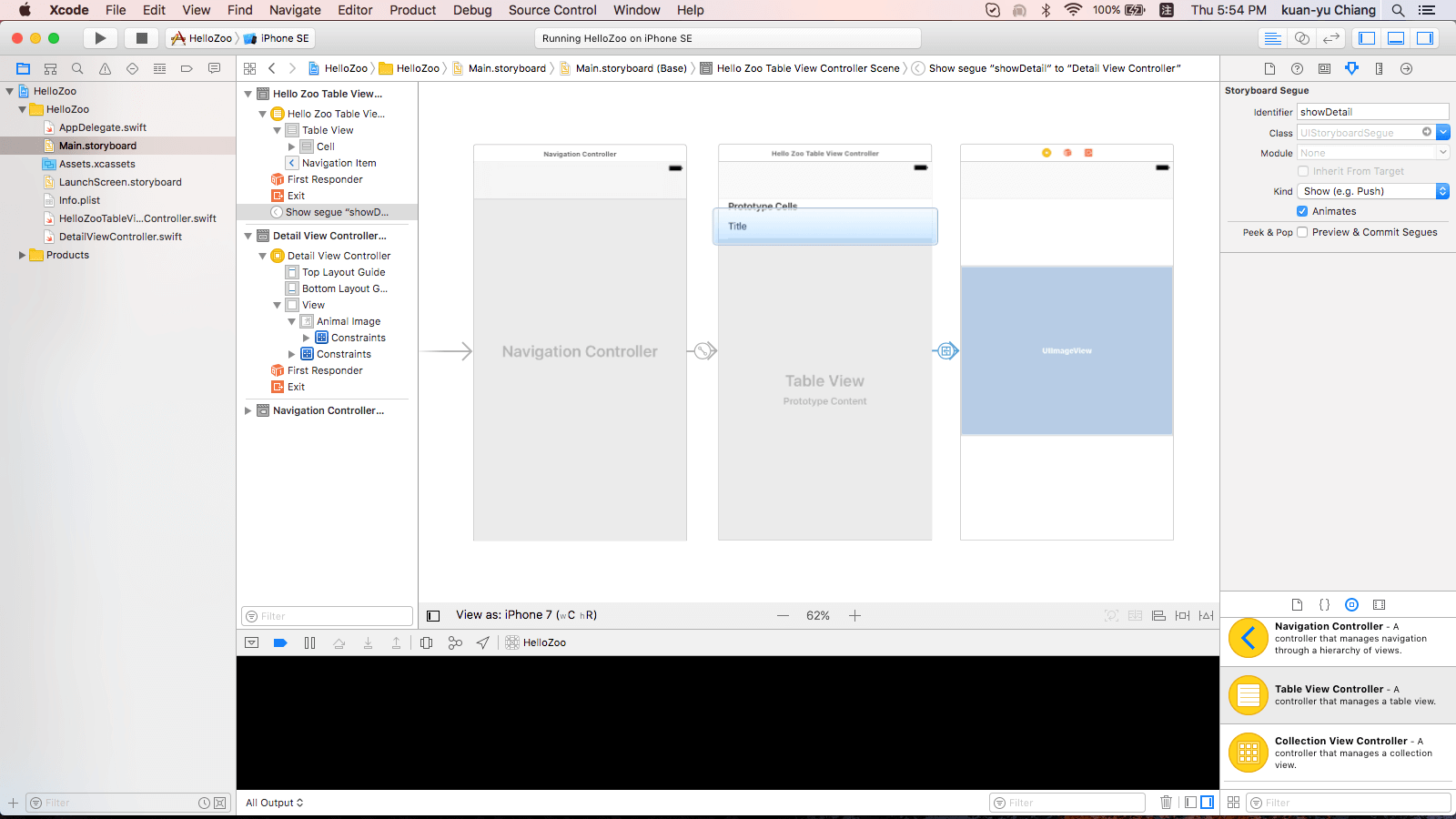Screen dimensions: 1456x819
Task: Open the Navigate menu
Action: point(295,10)
